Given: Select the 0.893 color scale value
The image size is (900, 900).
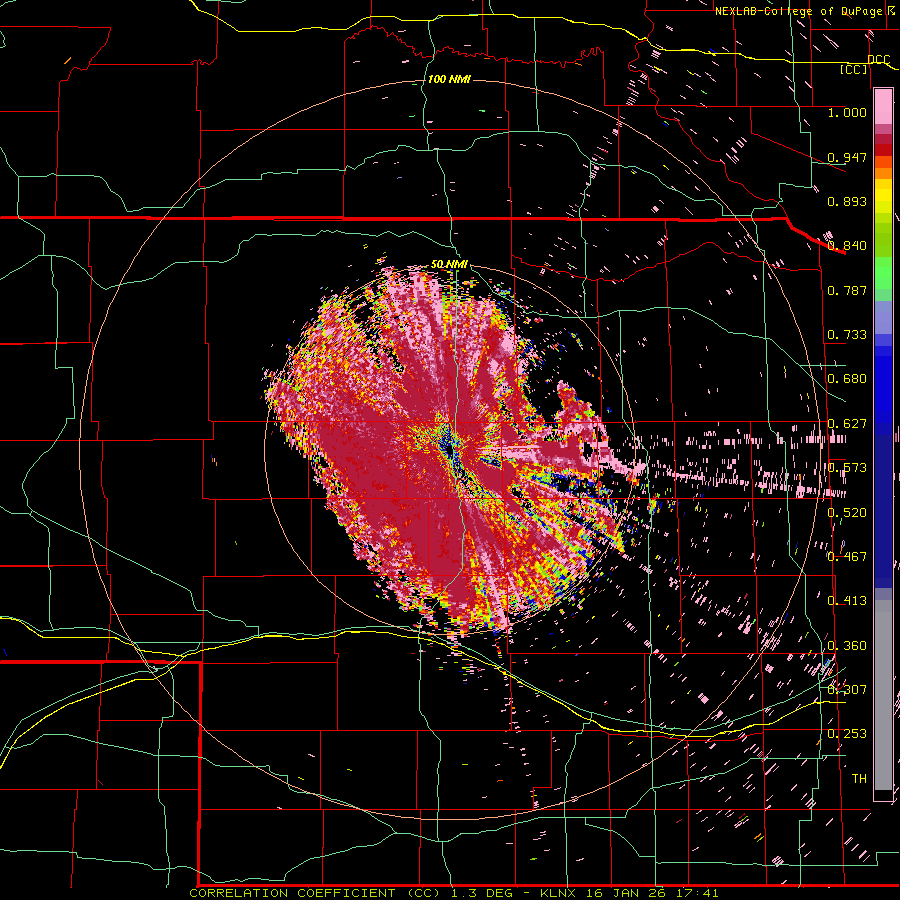Looking at the screenshot, I should [x=847, y=201].
